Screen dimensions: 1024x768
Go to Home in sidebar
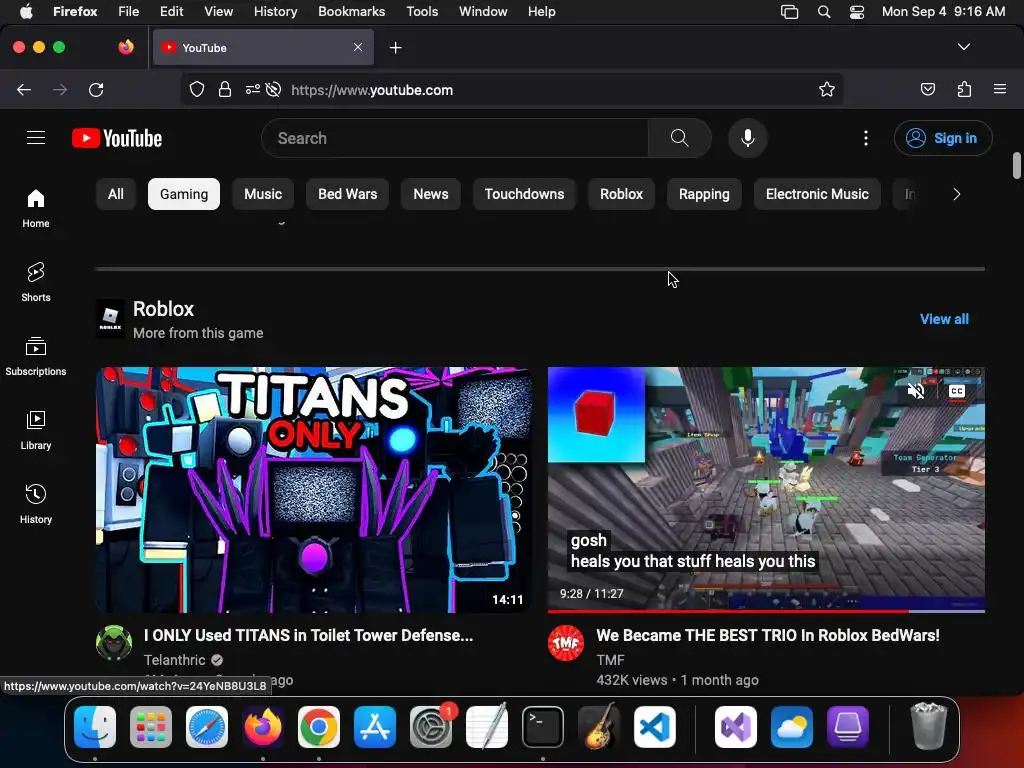click(x=36, y=208)
